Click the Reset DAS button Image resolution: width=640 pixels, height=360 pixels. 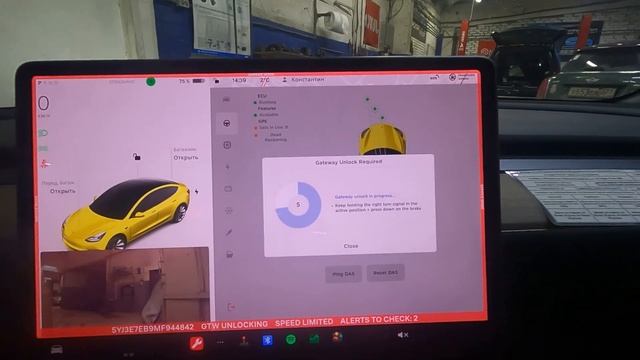386,273
